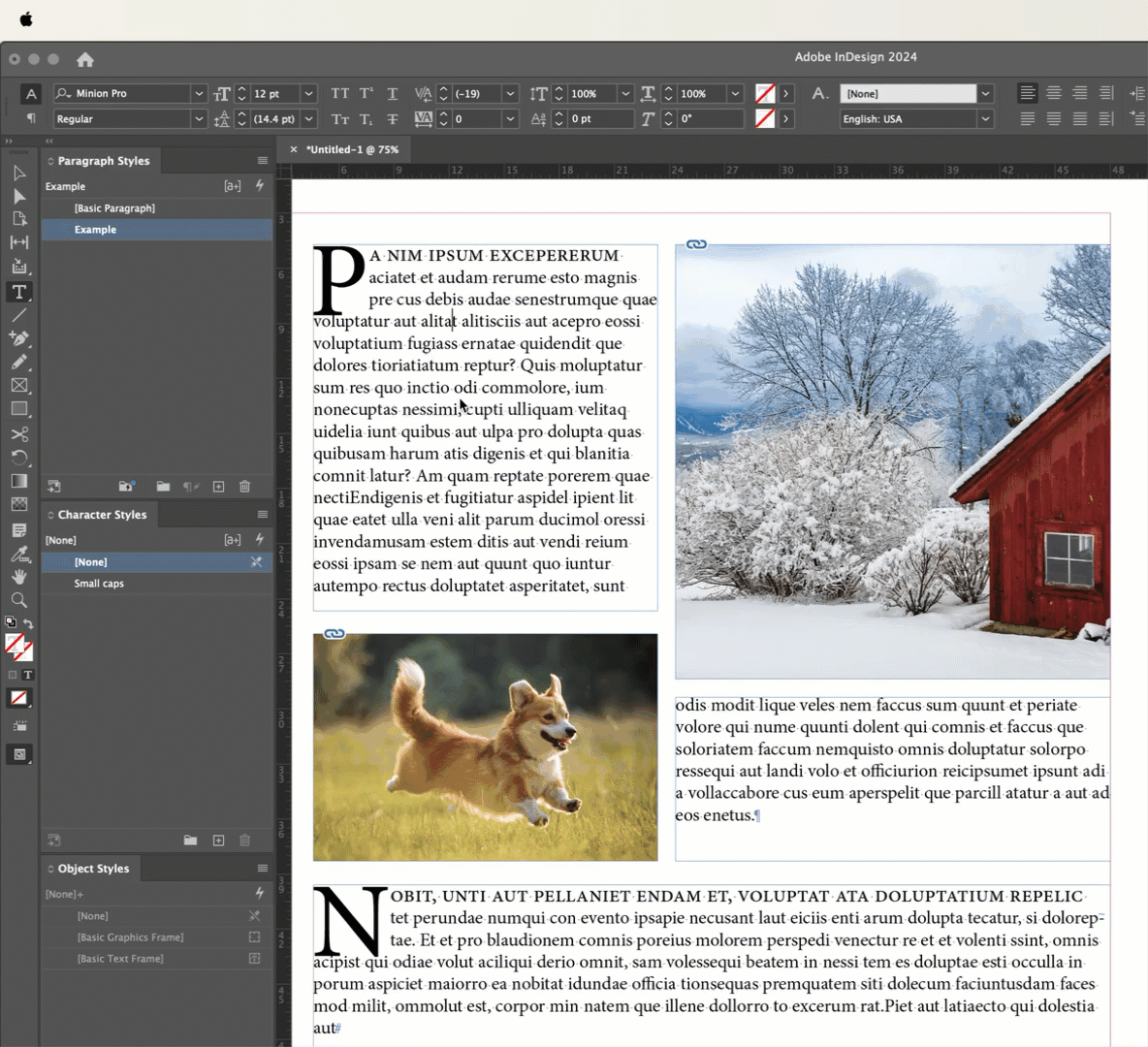Screen dimensions: 1148x1047
Task: Select the Zoom tool
Action: tap(19, 600)
